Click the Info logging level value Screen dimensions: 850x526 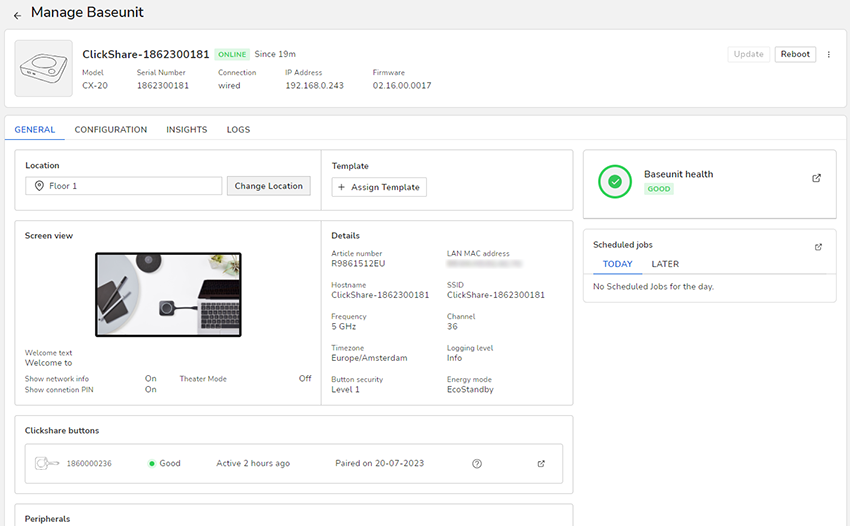click(x=454, y=358)
